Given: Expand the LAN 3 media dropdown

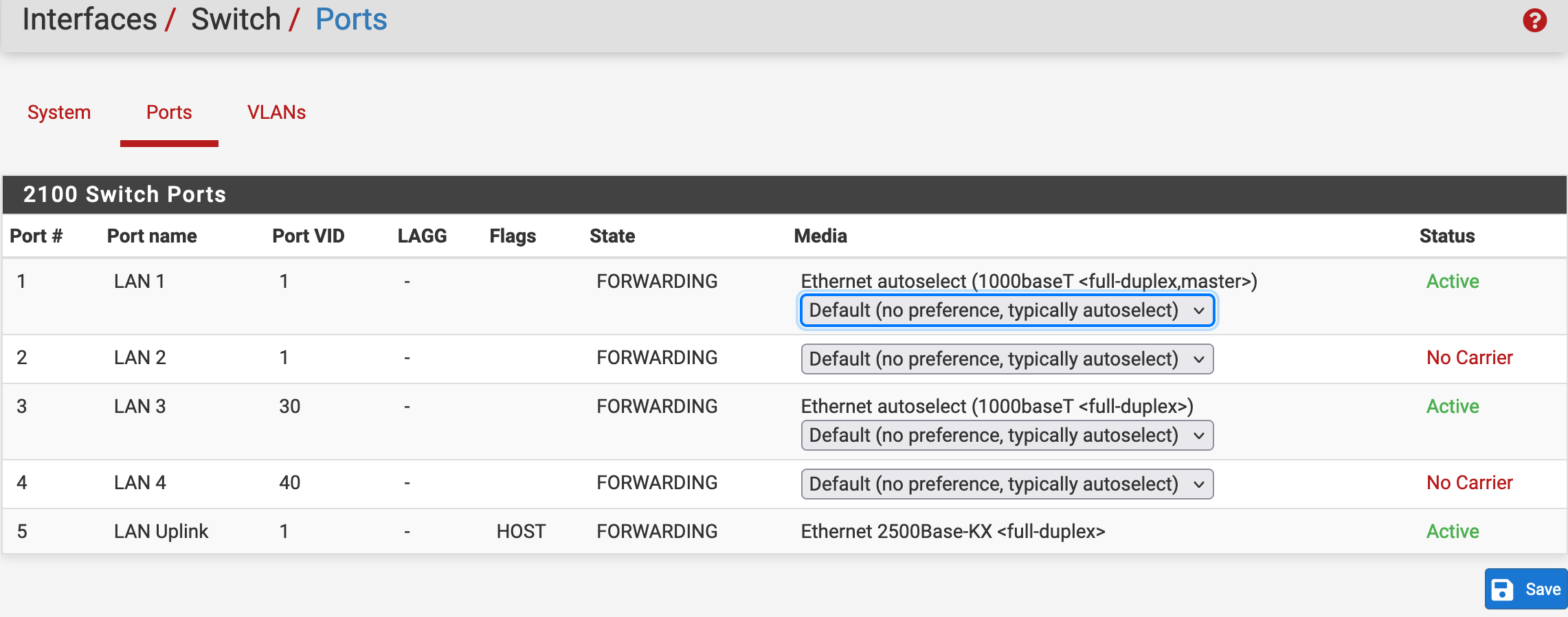Looking at the screenshot, I should (x=1007, y=436).
